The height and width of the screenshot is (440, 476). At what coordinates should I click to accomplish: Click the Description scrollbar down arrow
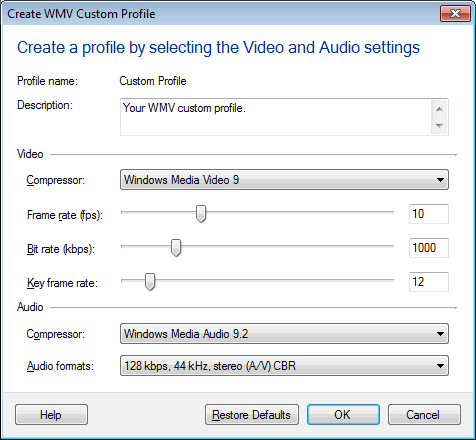click(439, 125)
